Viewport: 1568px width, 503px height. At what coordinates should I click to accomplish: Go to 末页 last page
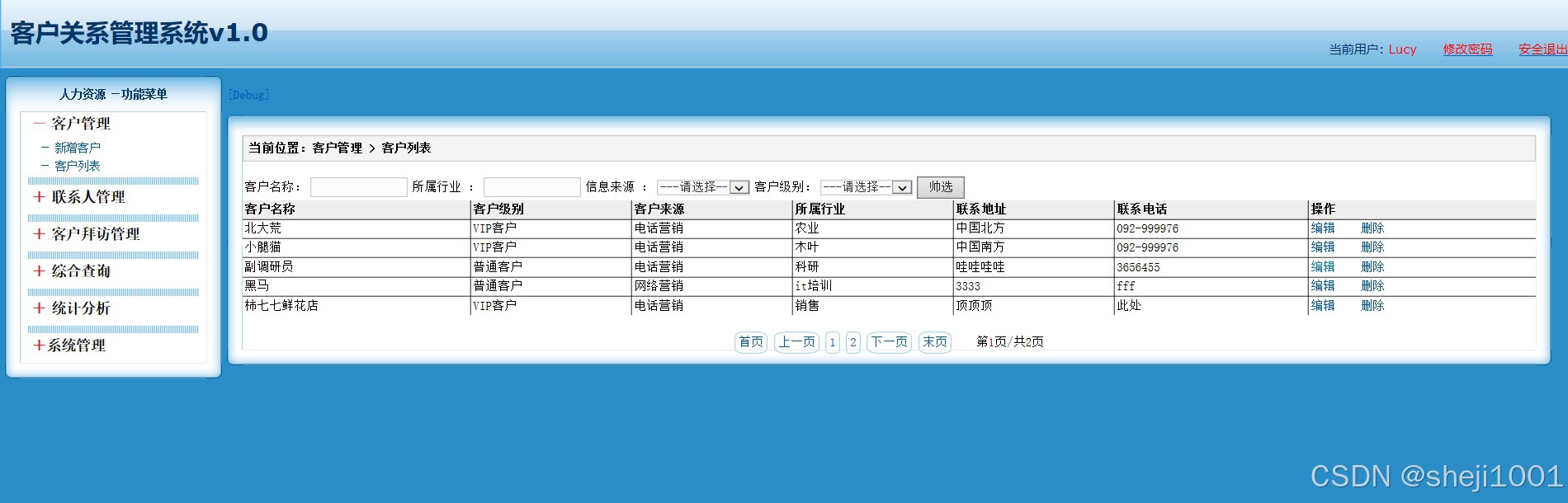click(935, 342)
